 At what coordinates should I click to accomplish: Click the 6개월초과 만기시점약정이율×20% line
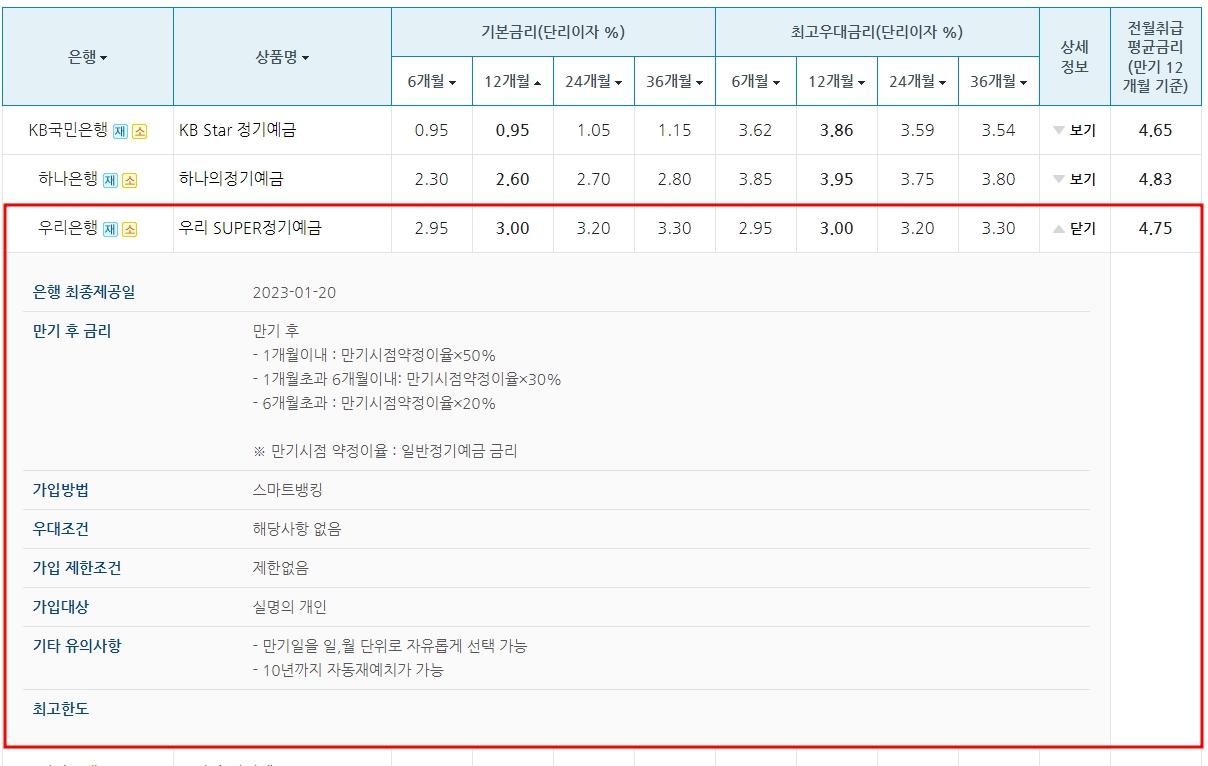point(375,404)
